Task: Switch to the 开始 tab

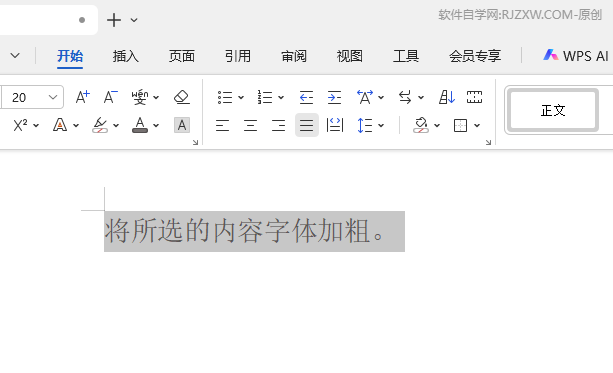Action: click(x=70, y=56)
